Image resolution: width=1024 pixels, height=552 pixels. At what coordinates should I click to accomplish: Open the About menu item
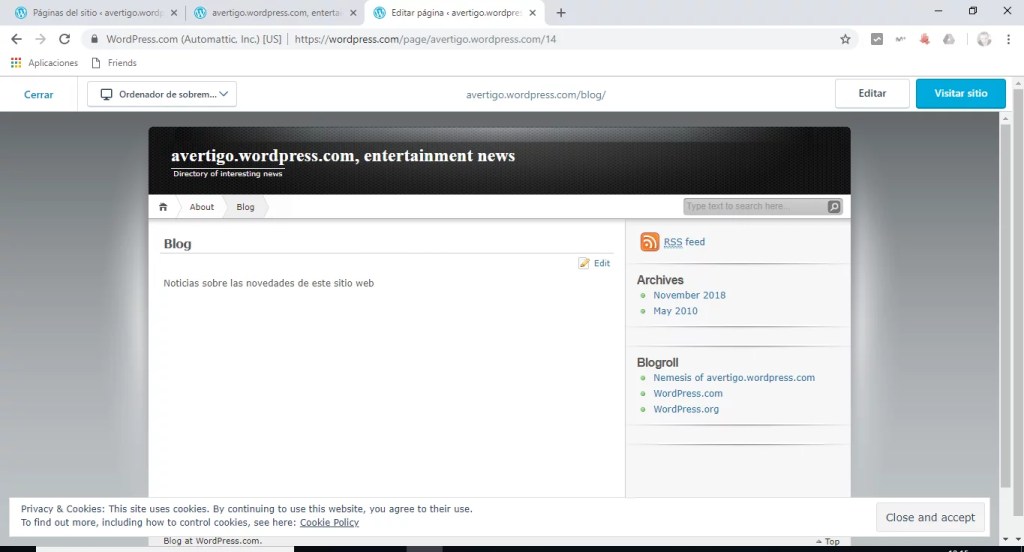(202, 207)
